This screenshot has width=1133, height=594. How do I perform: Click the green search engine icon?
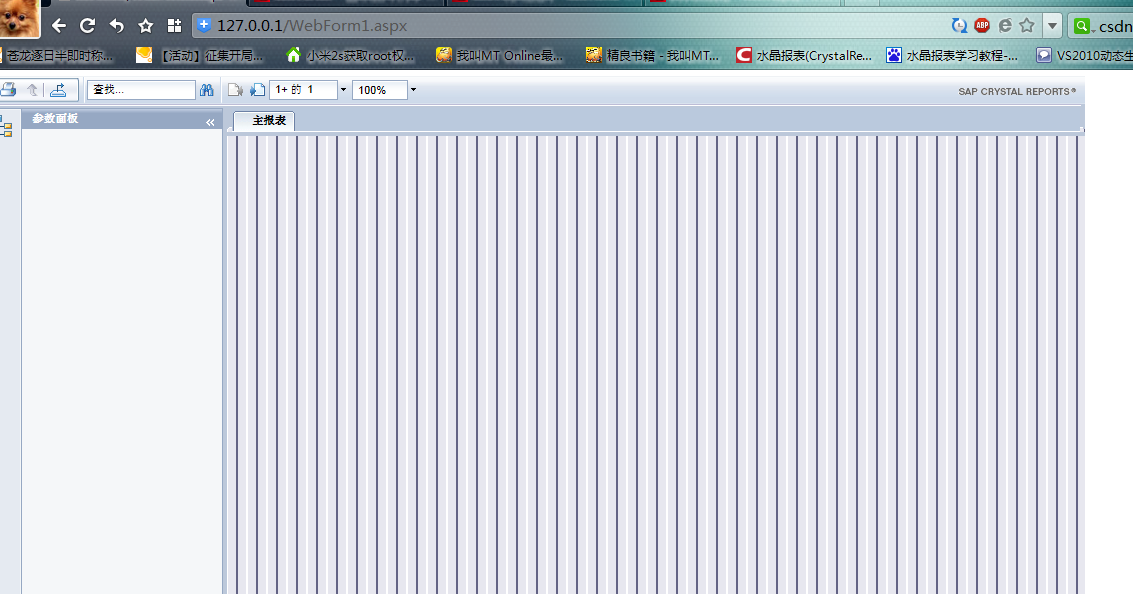coord(1082,26)
